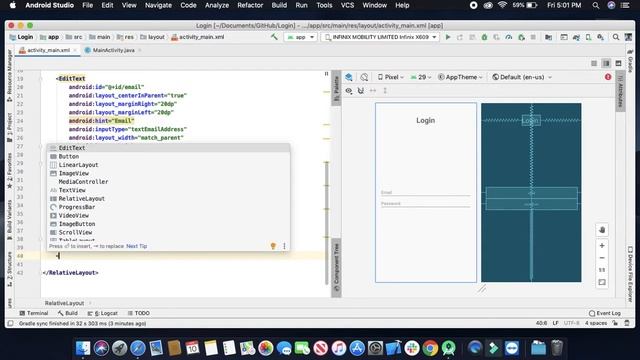The image size is (640, 360).
Task: Toggle orientation icon in design toolbar
Action: click(x=364, y=77)
